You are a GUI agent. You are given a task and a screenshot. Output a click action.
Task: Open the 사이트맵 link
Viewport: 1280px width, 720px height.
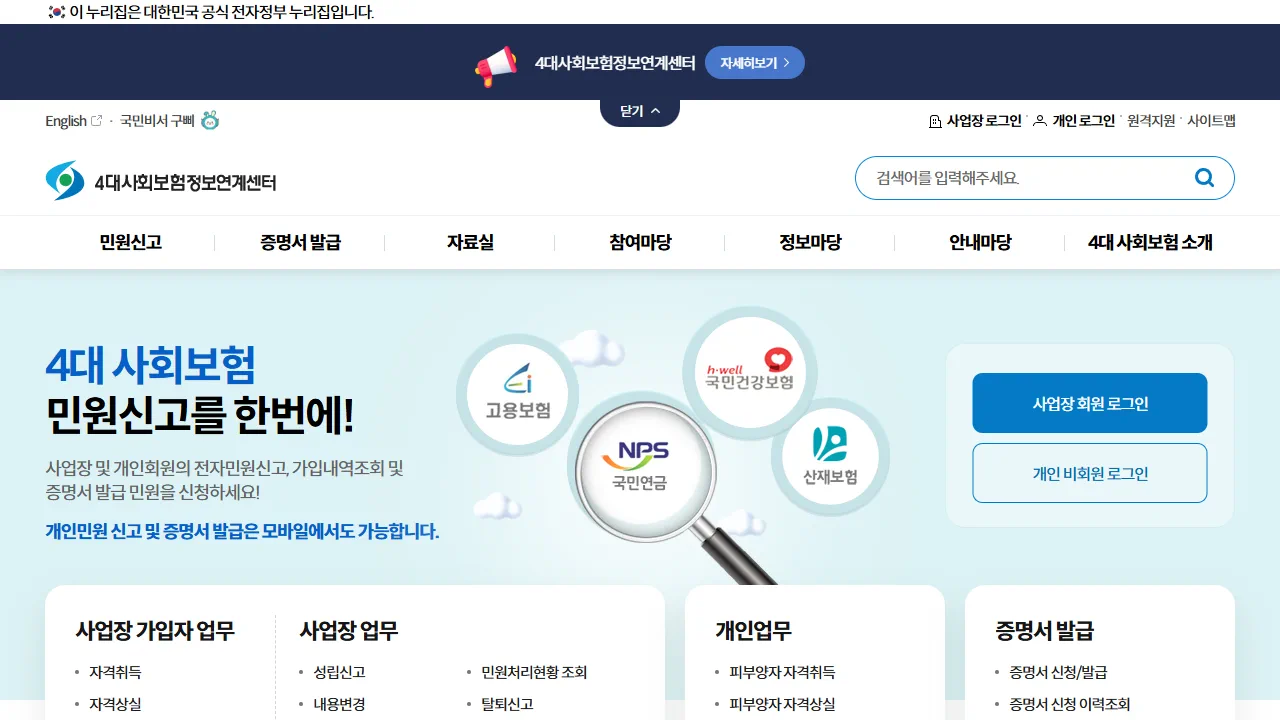click(x=1211, y=121)
